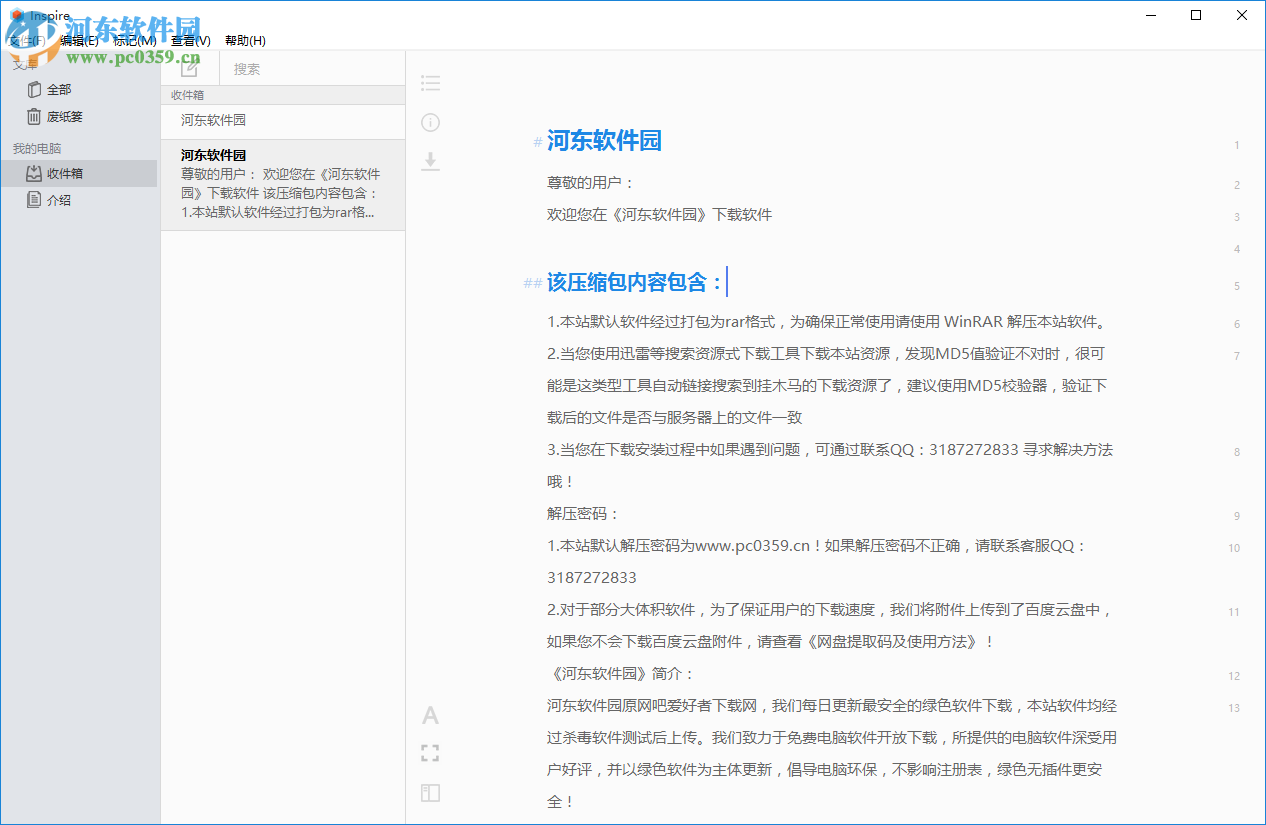Click the export download arrow icon
The width and height of the screenshot is (1266, 825).
pos(430,161)
